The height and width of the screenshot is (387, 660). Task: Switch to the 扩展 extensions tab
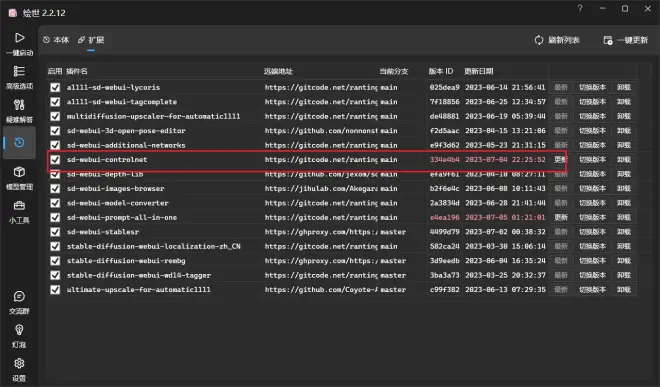[x=91, y=40]
